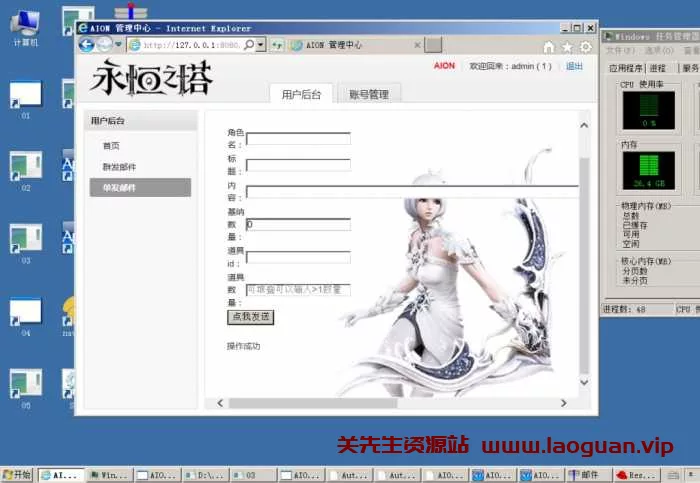This screenshot has height=483, width=700.
Task: Click the search magnifier in the address bar
Action: click(249, 45)
